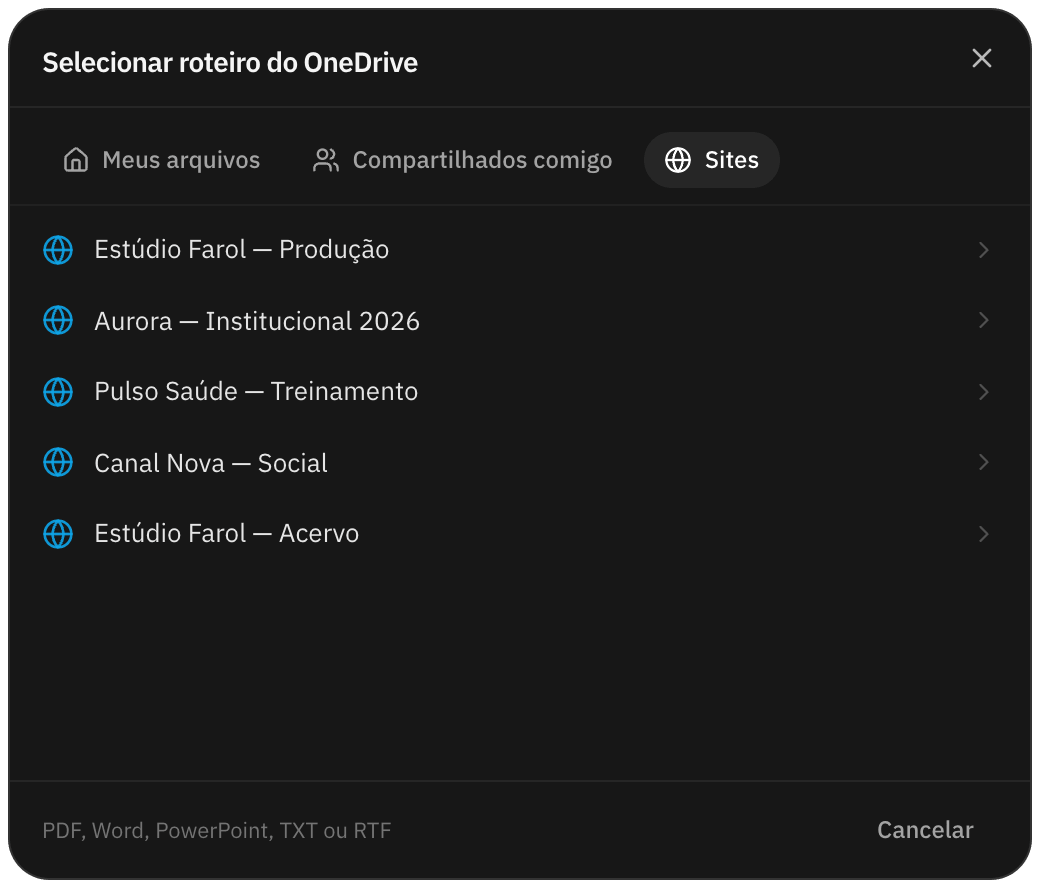The width and height of the screenshot is (1040, 888).
Task: Click globe icon for Aurora — Institucional 2026
Action: pyautogui.click(x=58, y=320)
